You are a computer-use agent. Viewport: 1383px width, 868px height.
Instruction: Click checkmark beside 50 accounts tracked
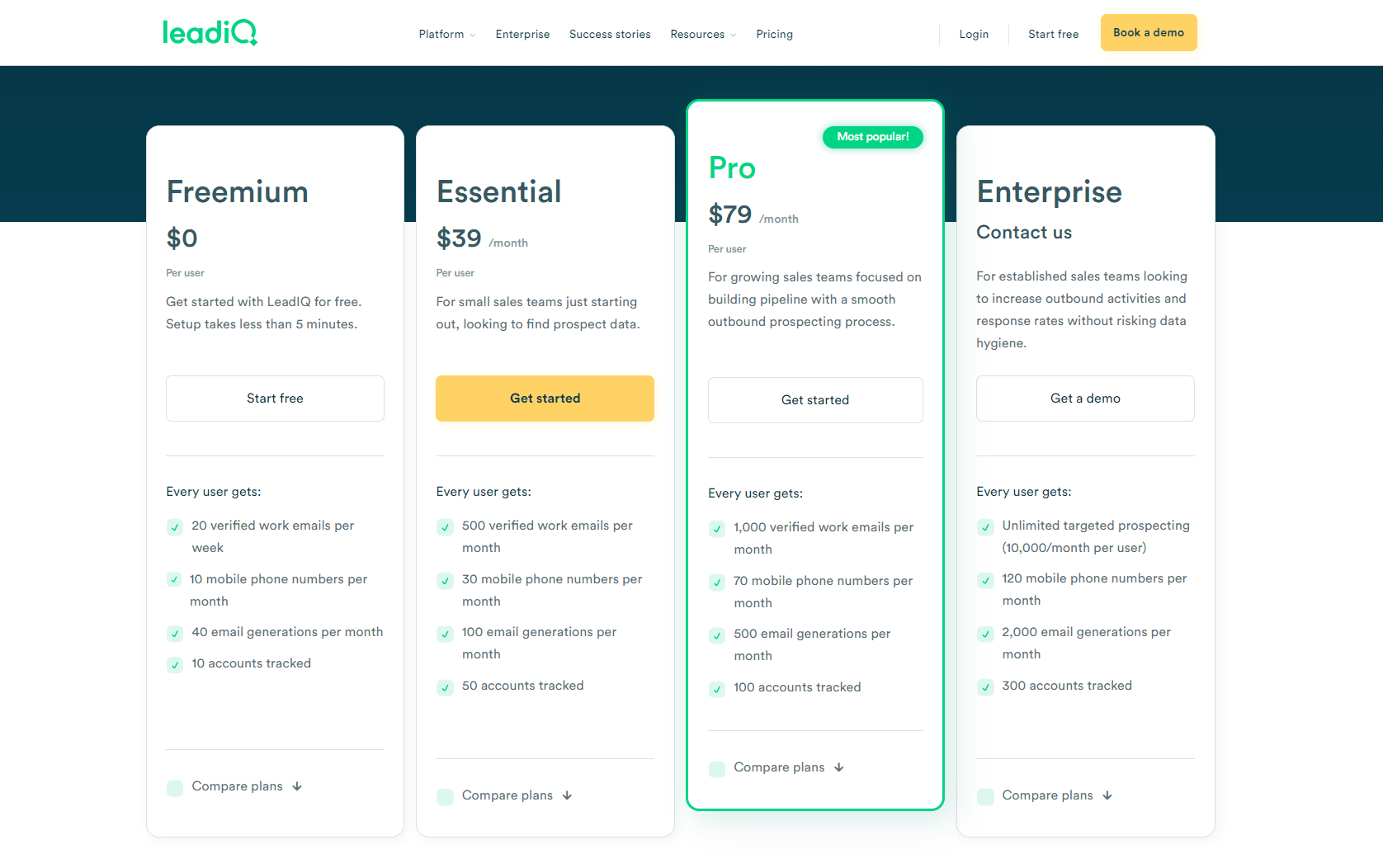point(445,687)
